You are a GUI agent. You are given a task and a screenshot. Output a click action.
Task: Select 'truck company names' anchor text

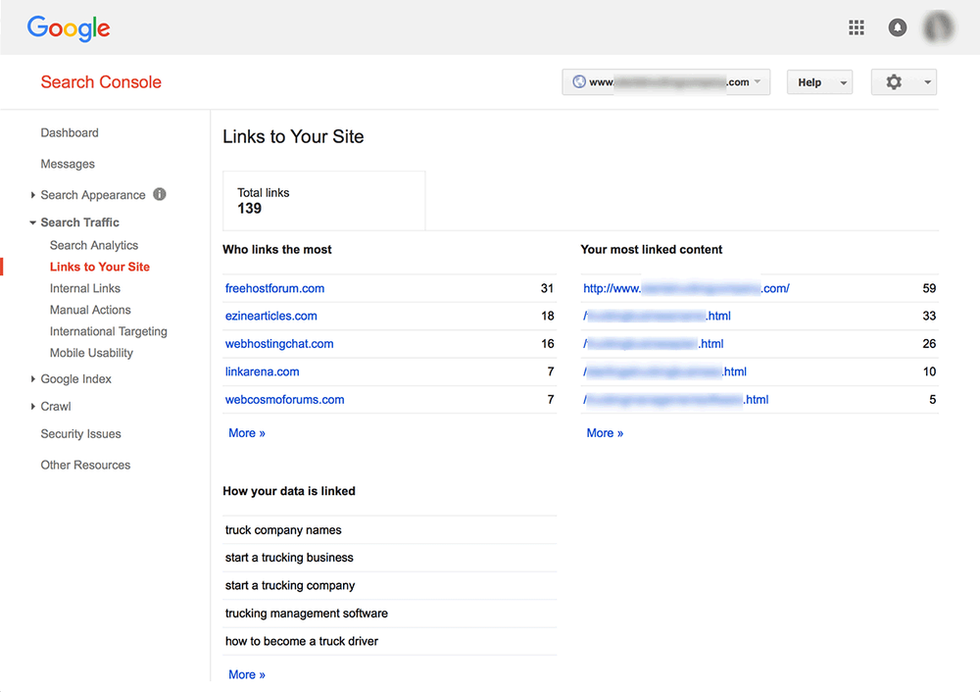point(283,530)
